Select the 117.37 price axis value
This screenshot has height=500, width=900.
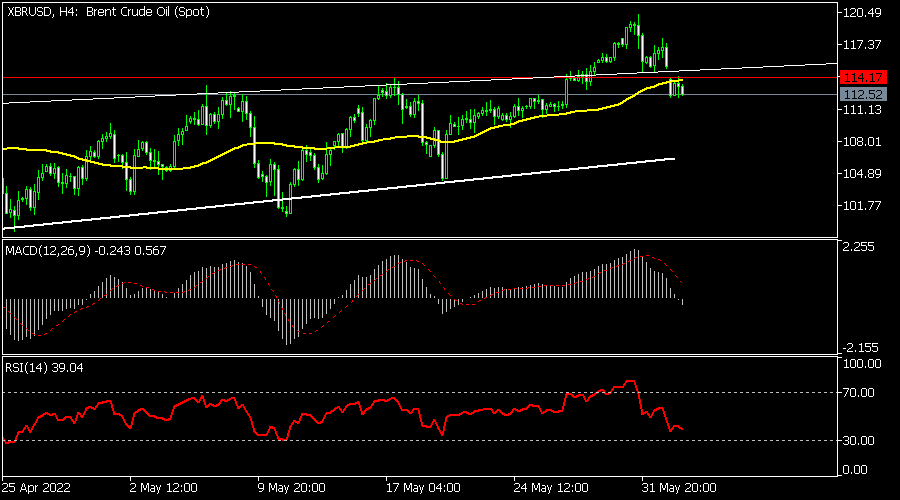click(862, 45)
